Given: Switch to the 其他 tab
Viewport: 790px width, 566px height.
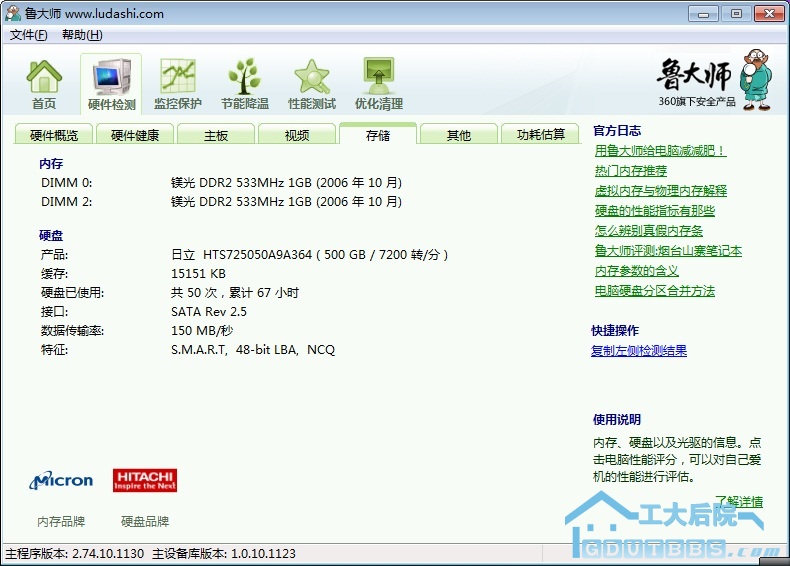Looking at the screenshot, I should point(458,135).
